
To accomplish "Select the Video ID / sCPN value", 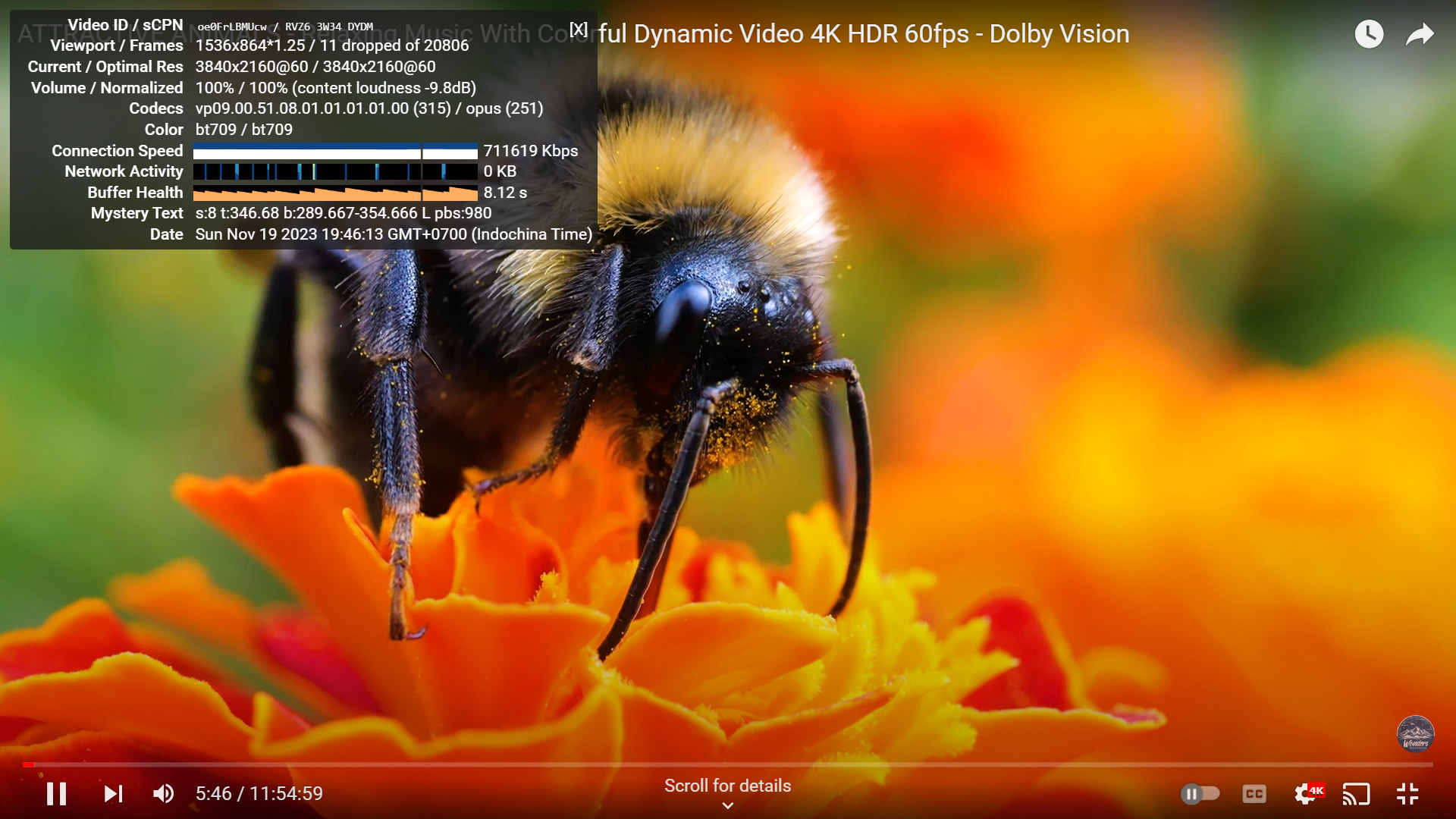I will (285, 27).
